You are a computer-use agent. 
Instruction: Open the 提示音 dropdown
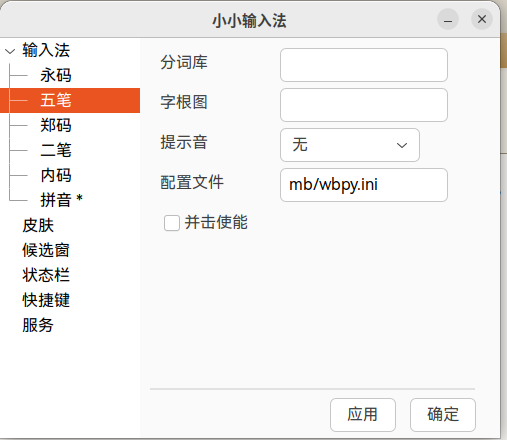coord(350,145)
